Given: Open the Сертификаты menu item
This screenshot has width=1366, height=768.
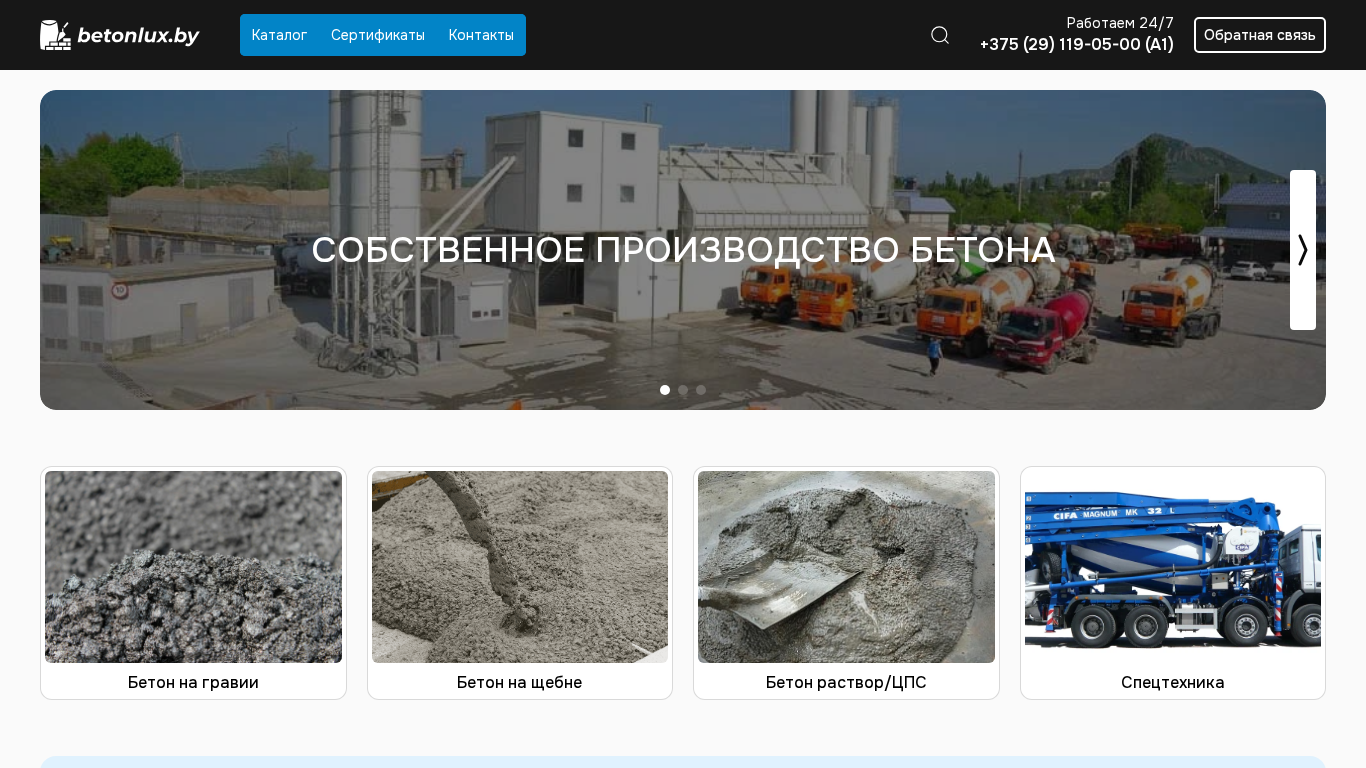Looking at the screenshot, I should click(x=378, y=35).
